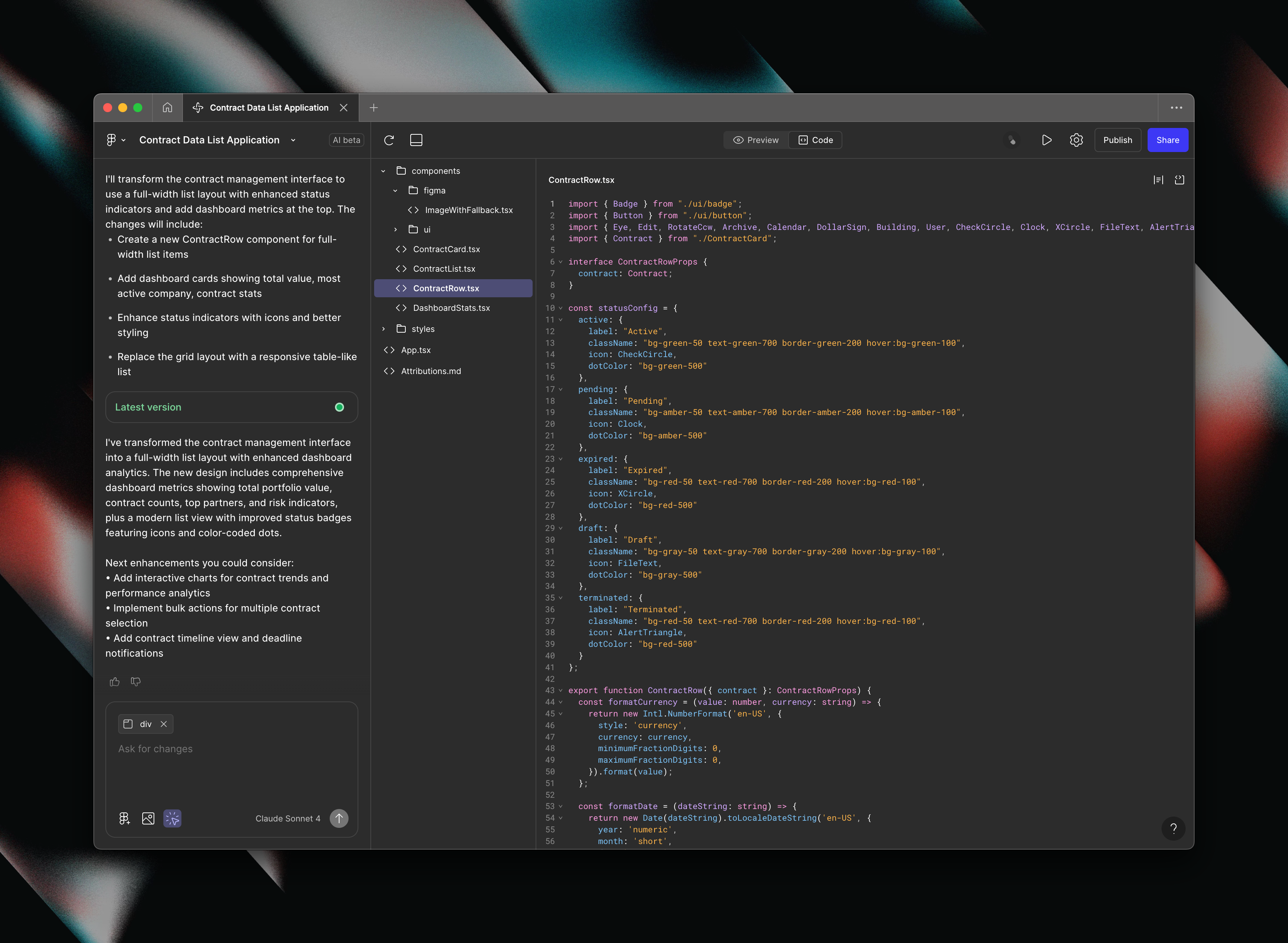The width and height of the screenshot is (1288, 943).
Task: Click the folder icon of components
Action: pyautogui.click(x=401, y=171)
